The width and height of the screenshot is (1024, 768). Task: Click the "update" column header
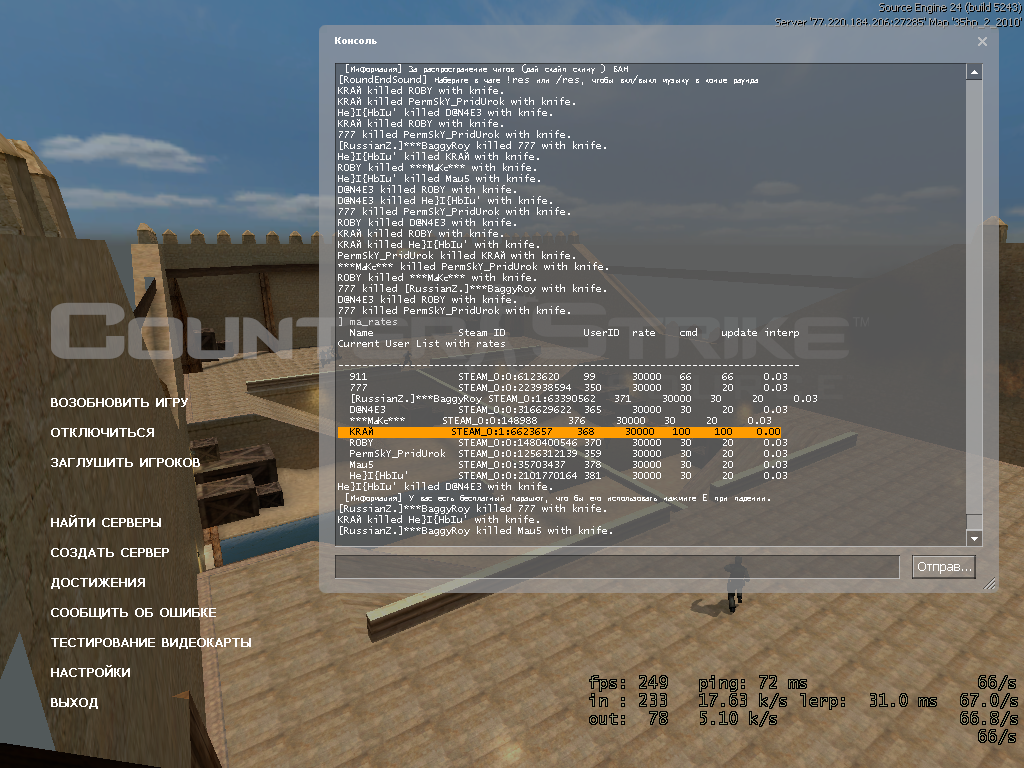739,333
